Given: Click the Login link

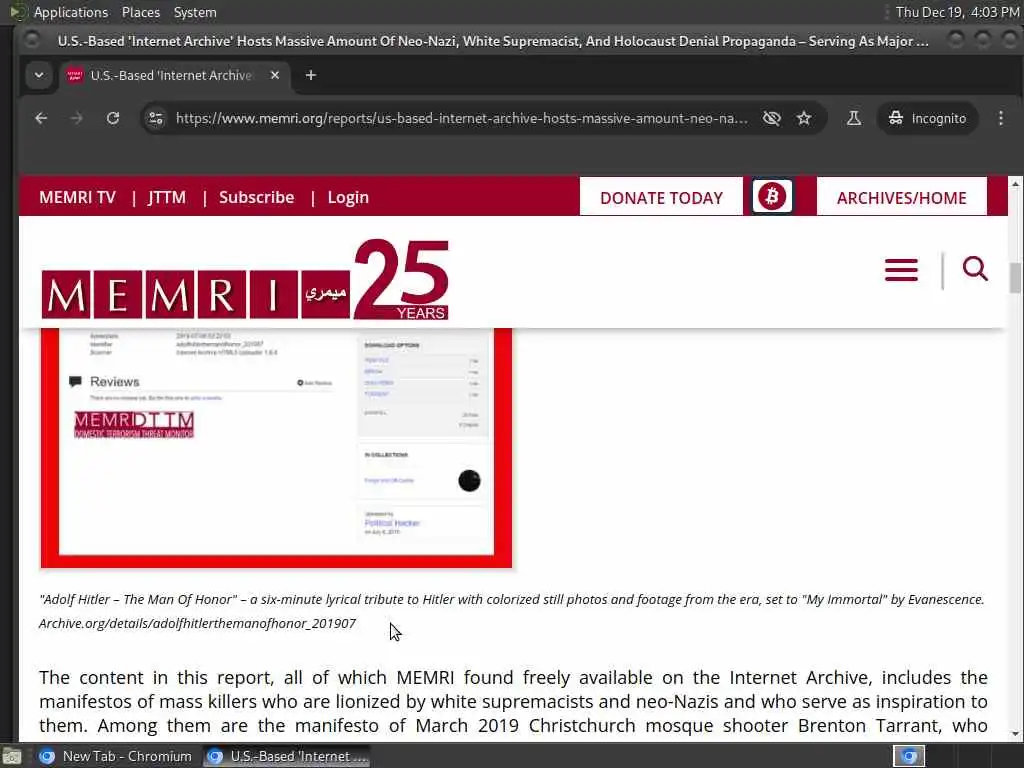Looking at the screenshot, I should 348,197.
